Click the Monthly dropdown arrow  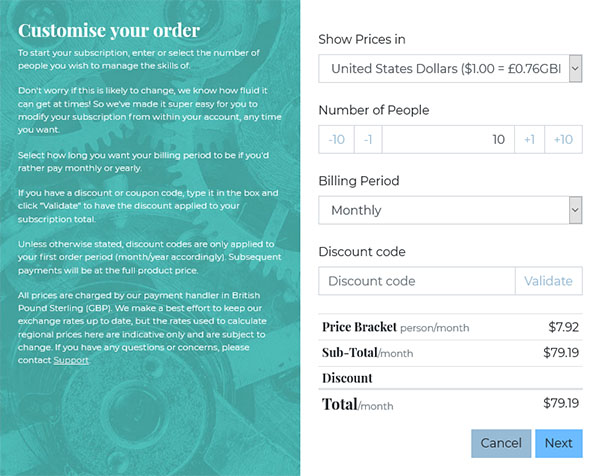[x=575, y=210]
